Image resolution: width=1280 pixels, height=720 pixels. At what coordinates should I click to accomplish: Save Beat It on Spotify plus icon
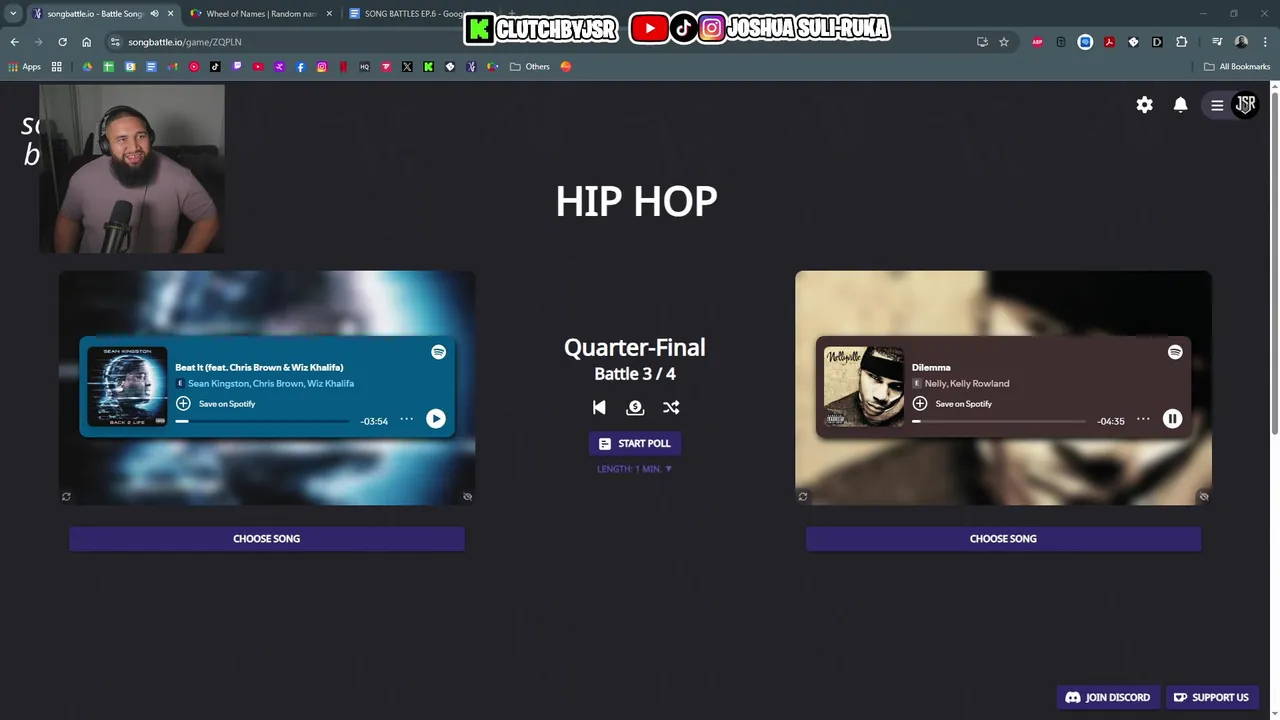pyautogui.click(x=183, y=403)
